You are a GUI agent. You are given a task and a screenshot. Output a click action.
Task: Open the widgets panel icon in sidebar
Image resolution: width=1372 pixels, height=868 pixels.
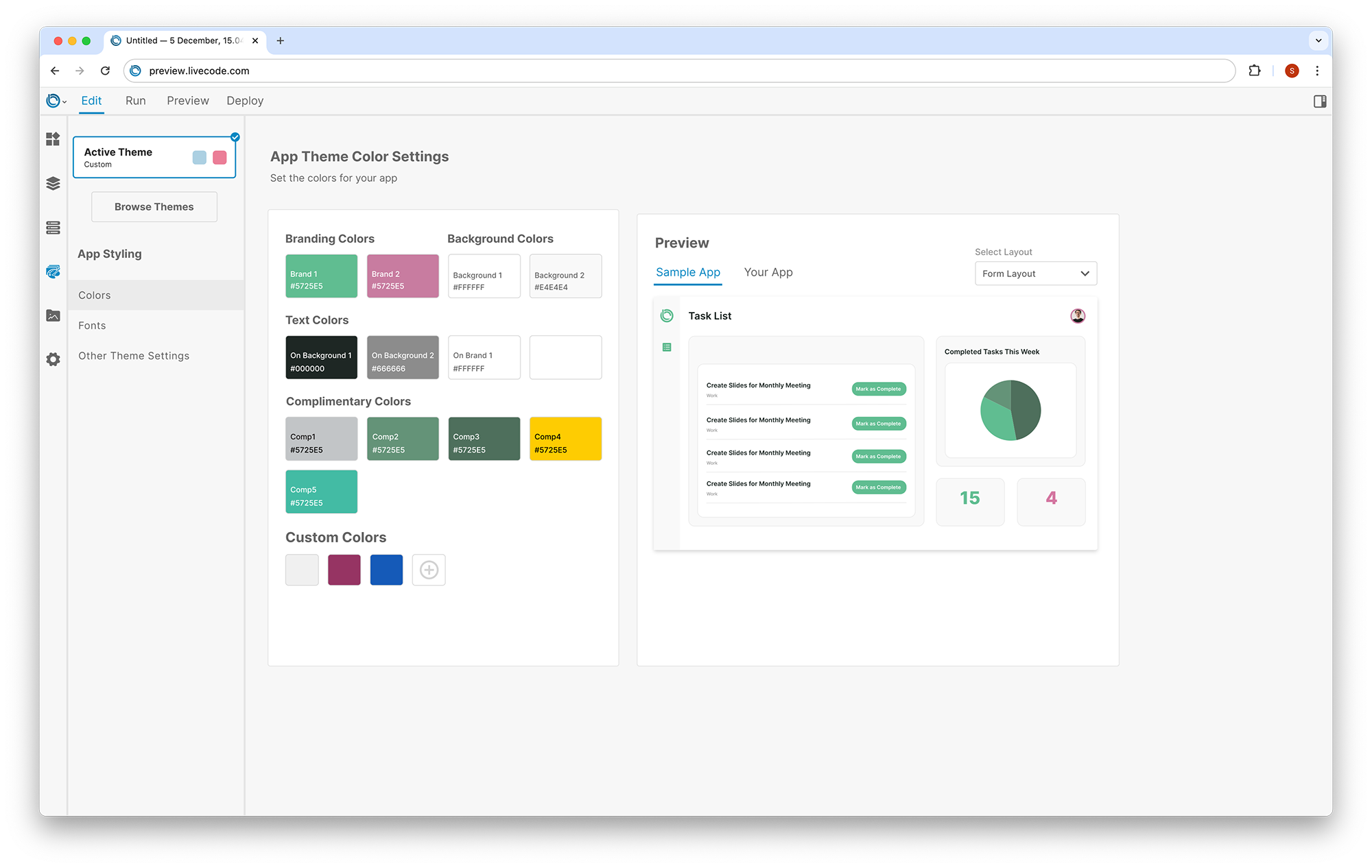click(53, 139)
